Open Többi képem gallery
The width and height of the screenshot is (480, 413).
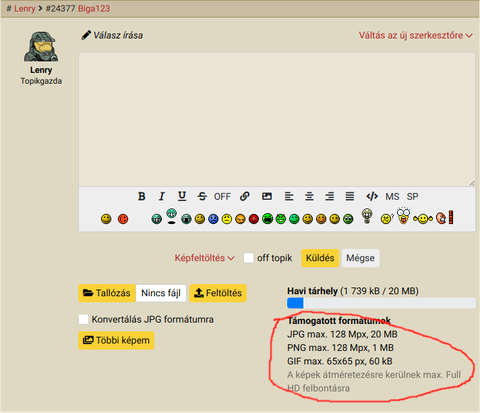pos(116,340)
